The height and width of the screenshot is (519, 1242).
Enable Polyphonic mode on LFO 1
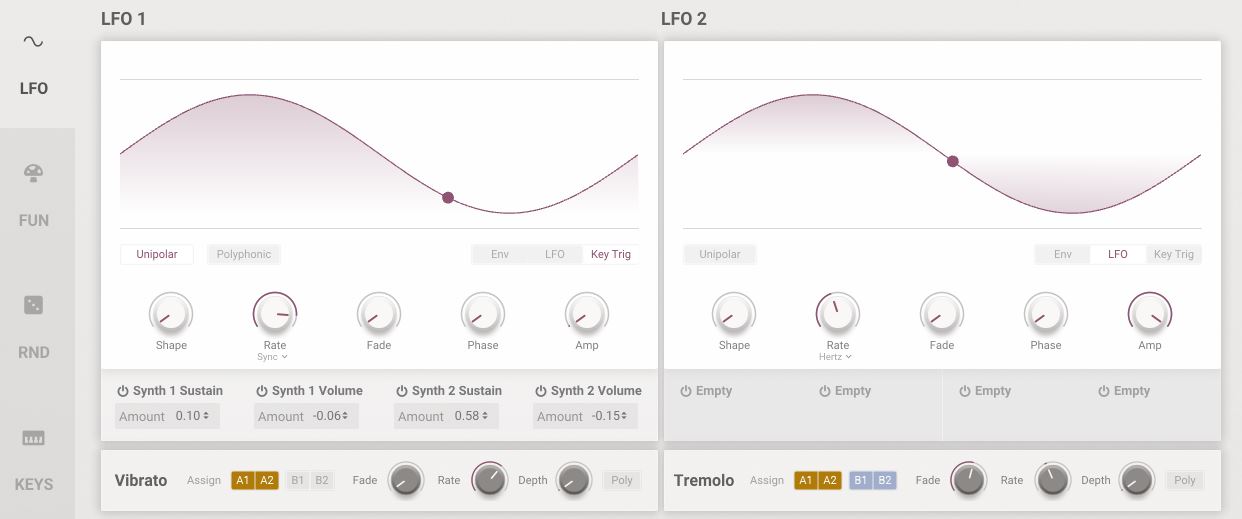click(x=244, y=254)
